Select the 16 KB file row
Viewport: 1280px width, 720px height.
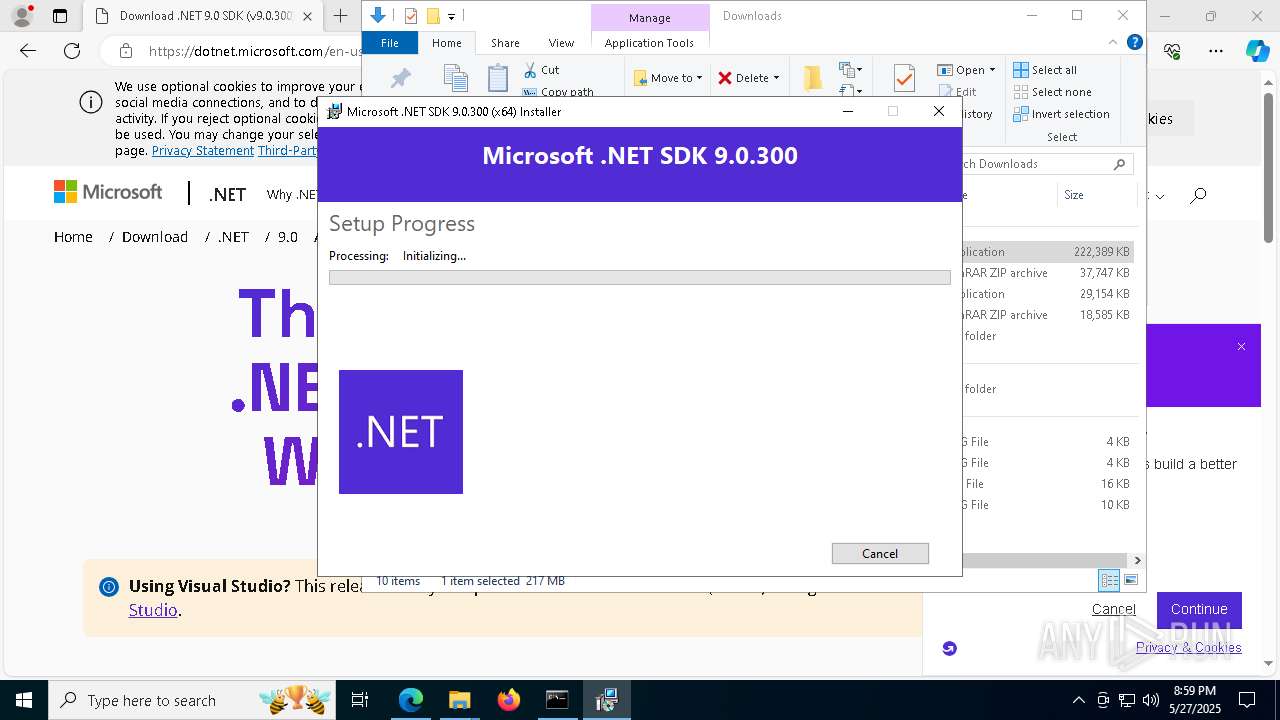pos(1047,484)
